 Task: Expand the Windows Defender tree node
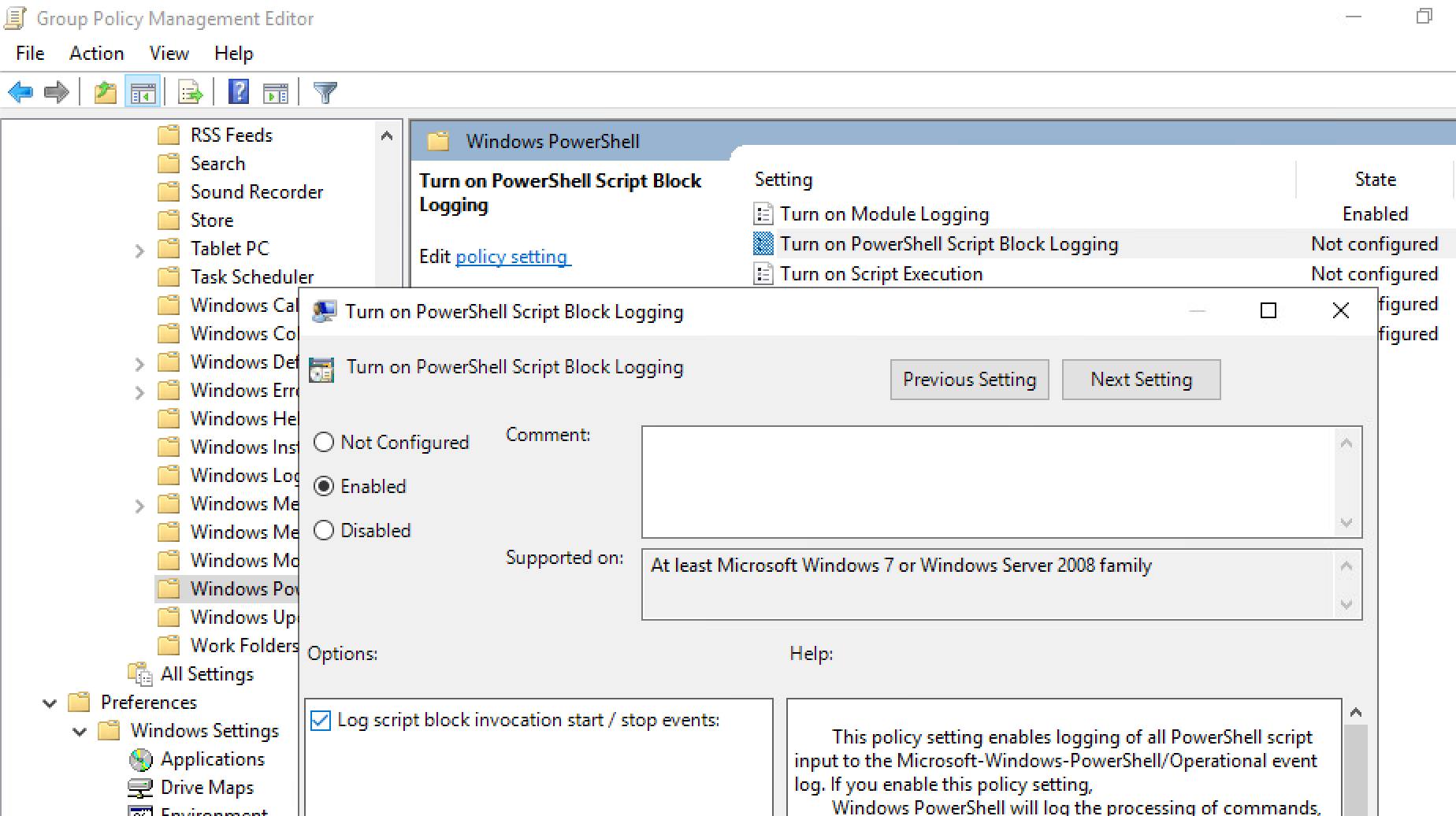[x=139, y=362]
